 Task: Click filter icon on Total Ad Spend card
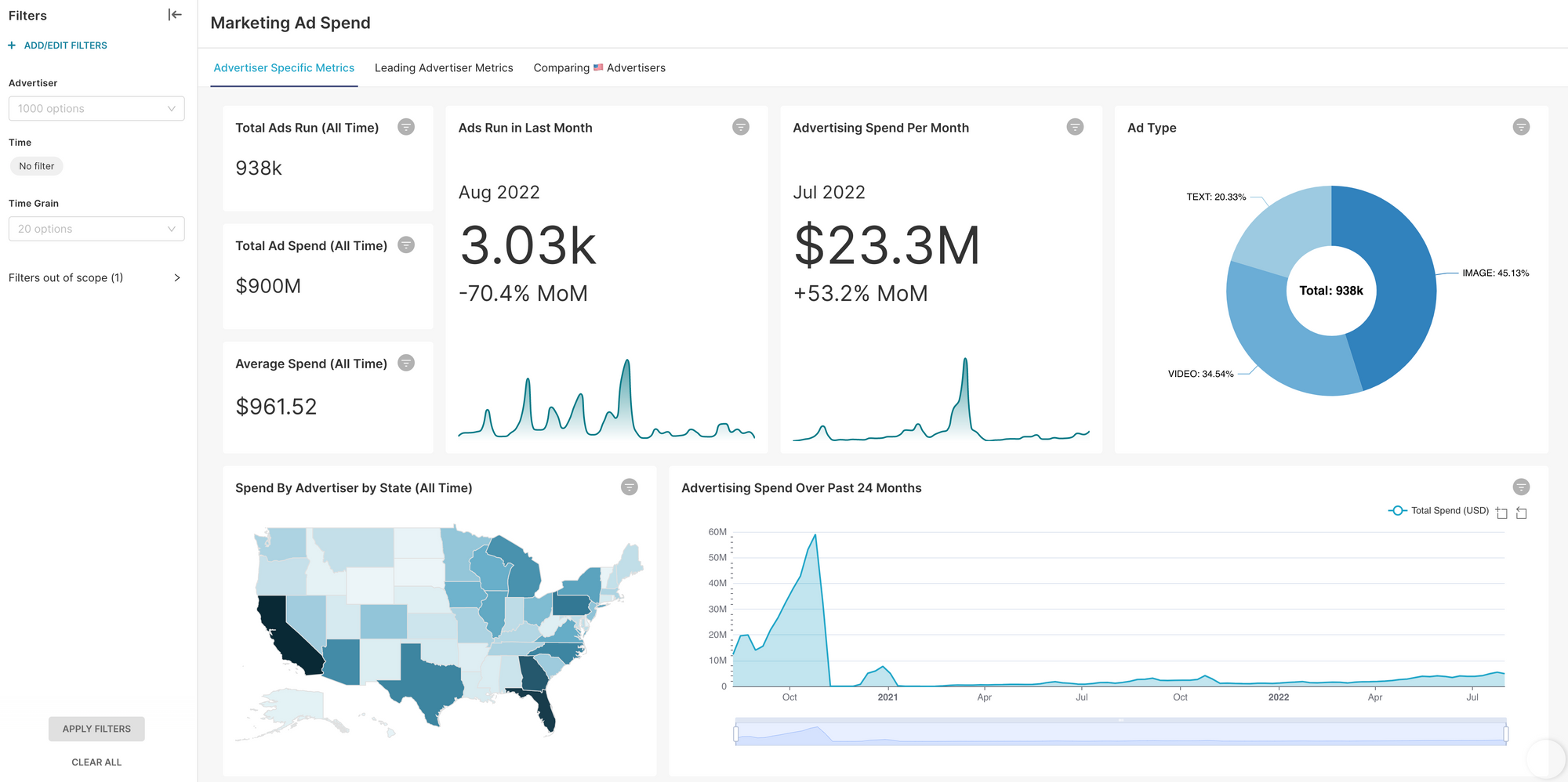tap(406, 245)
